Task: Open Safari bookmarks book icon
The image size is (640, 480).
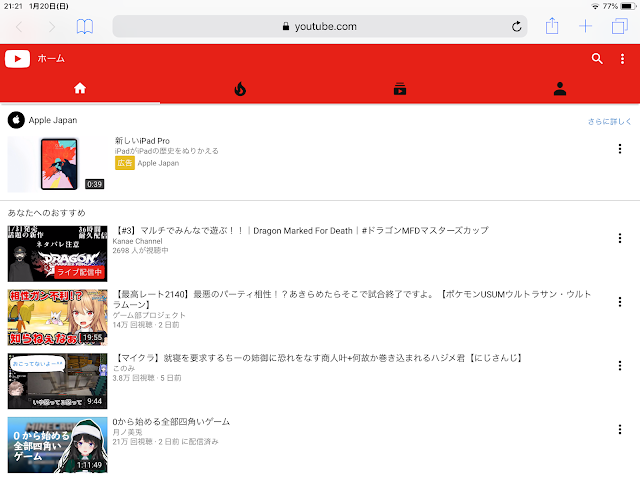Action: point(85,27)
